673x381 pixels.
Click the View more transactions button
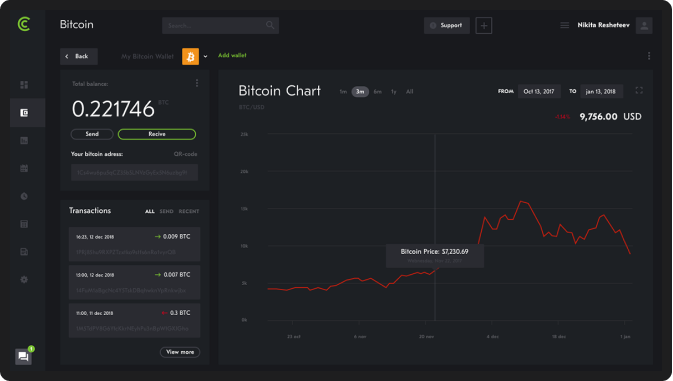(x=180, y=352)
